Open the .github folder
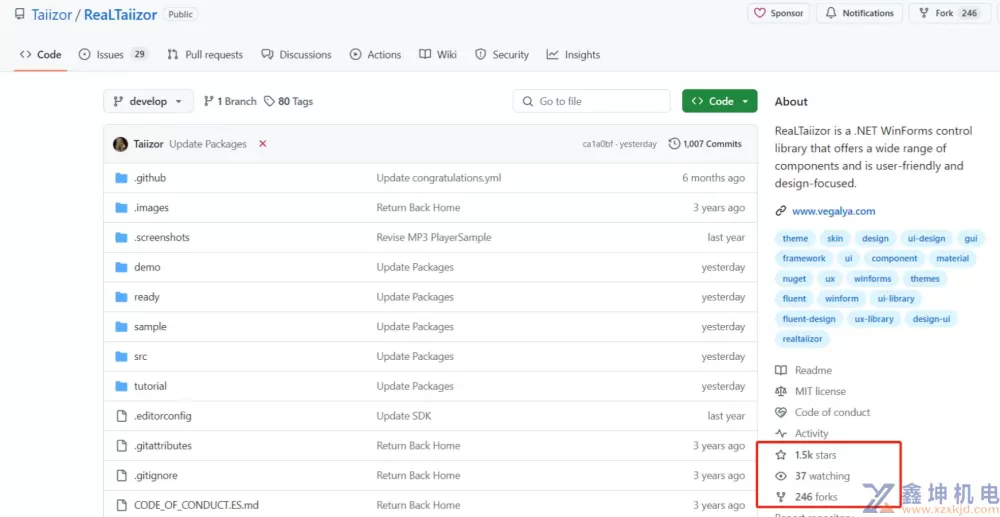The height and width of the screenshot is (517, 1000). click(150, 178)
